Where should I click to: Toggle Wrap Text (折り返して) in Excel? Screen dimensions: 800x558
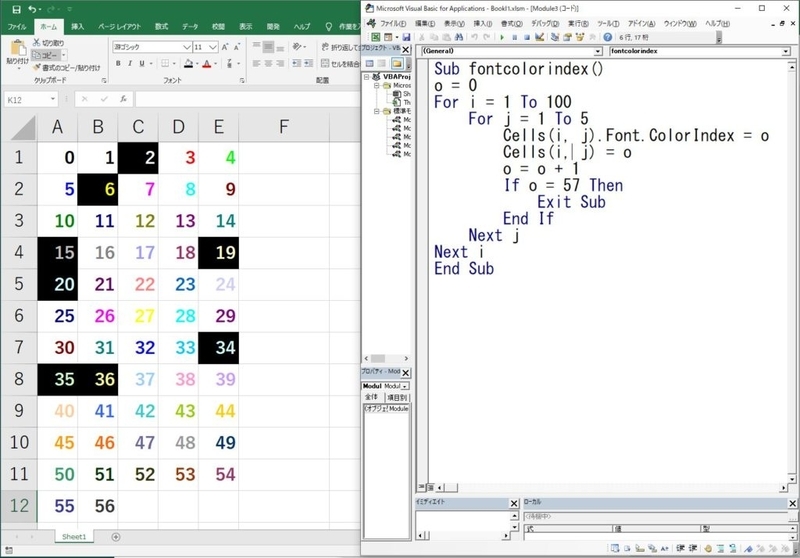click(340, 47)
